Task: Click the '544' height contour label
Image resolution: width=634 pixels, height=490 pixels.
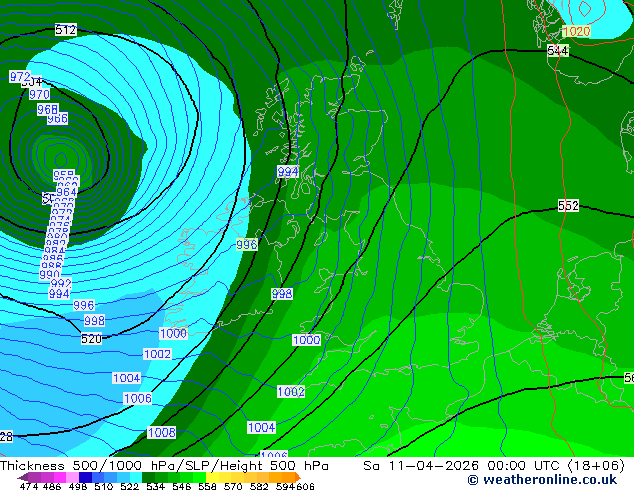Action: tap(558, 51)
